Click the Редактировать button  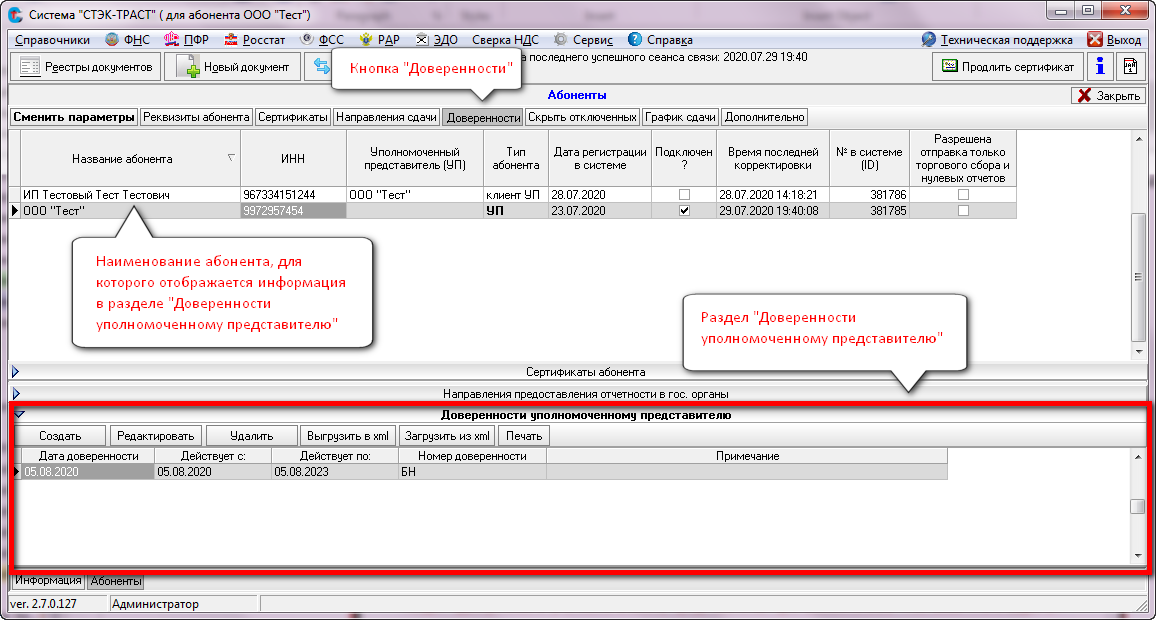point(156,436)
